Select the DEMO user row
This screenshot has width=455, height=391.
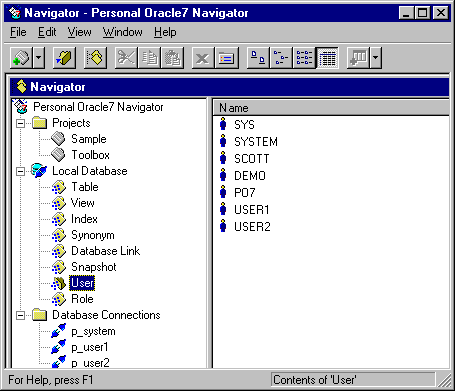250,176
